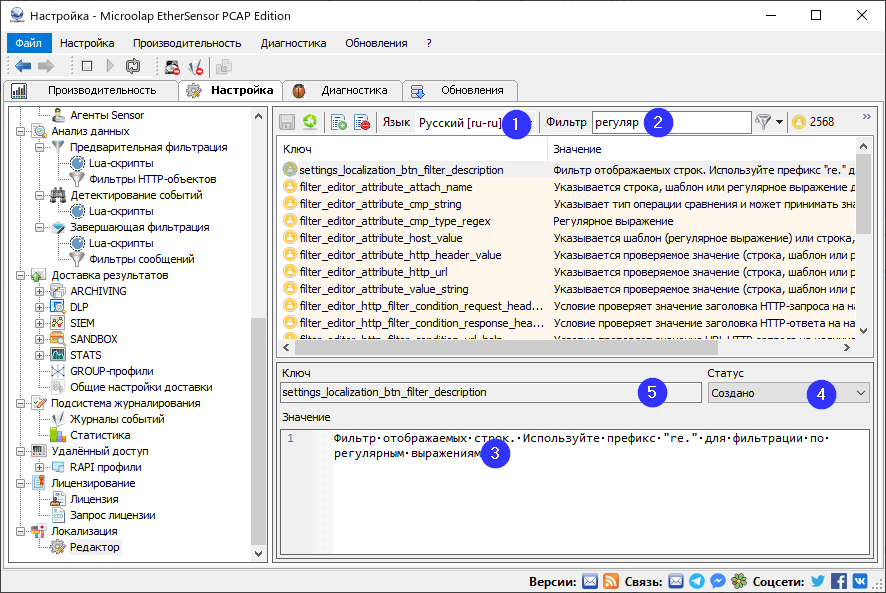Click the back navigation arrow

(22, 66)
